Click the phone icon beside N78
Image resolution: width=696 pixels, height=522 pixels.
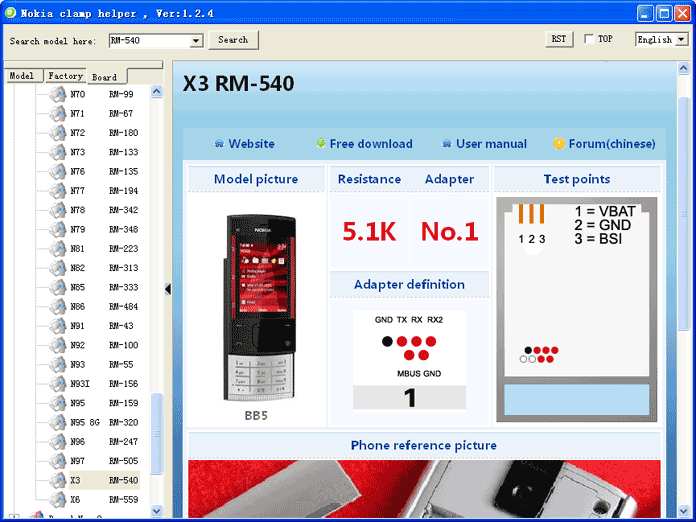(58, 210)
